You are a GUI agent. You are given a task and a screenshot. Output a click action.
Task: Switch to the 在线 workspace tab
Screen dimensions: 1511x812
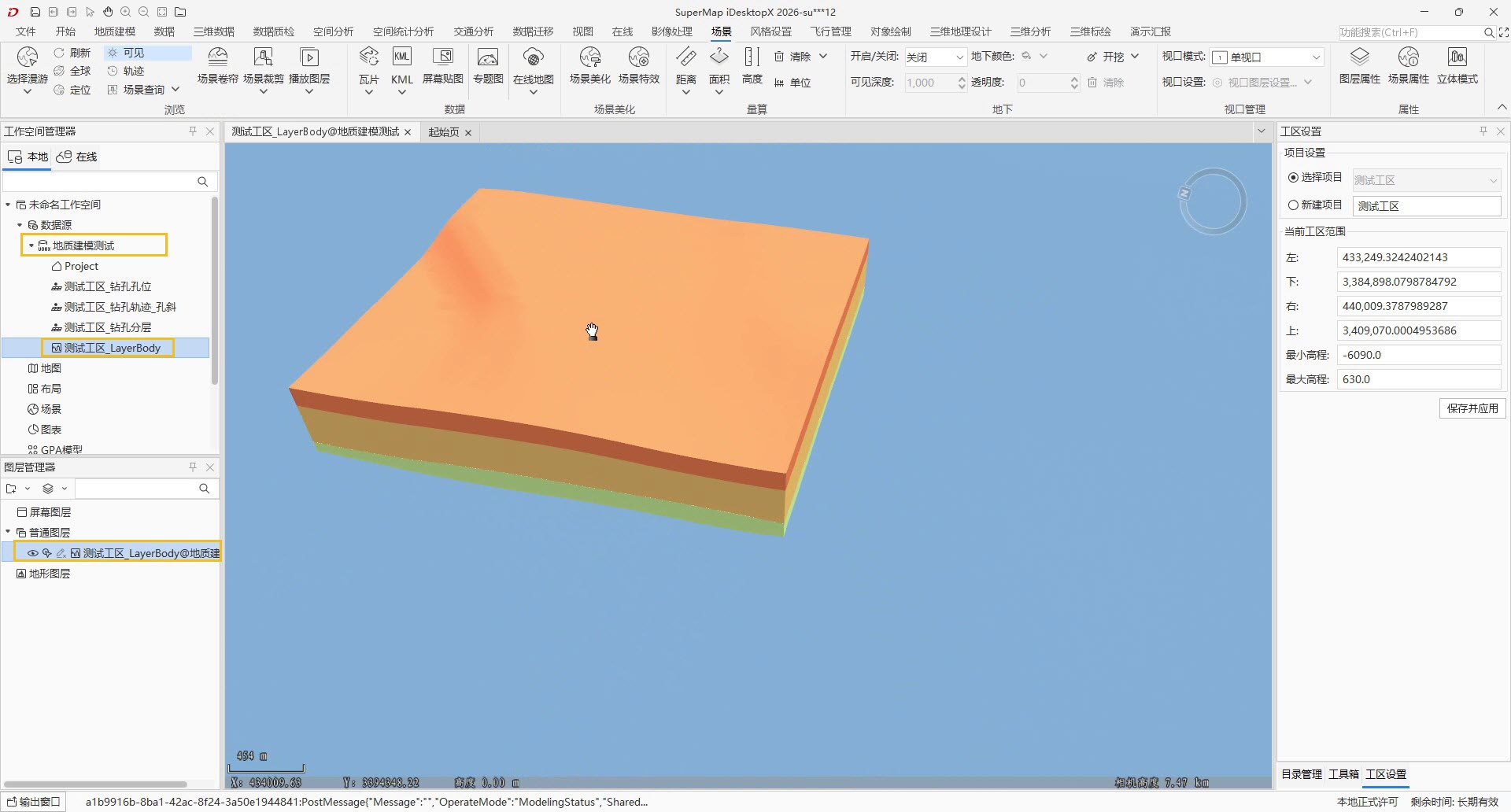pyautogui.click(x=77, y=157)
